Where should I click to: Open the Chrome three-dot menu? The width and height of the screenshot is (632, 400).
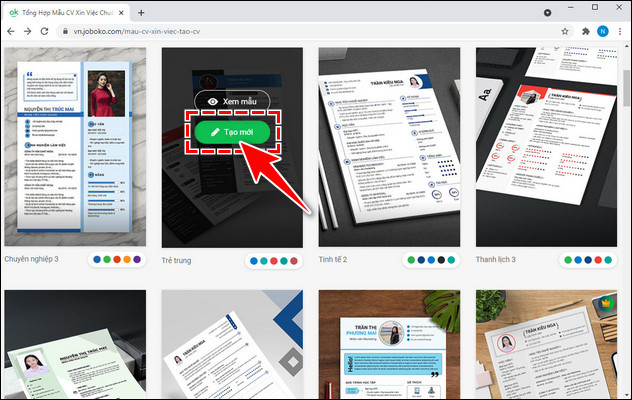[x=620, y=31]
